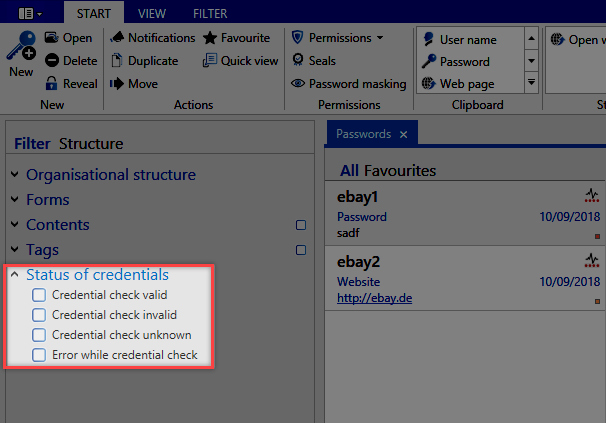Switch to the VIEW ribbon tab
Image resolution: width=606 pixels, height=423 pixels.
point(152,14)
